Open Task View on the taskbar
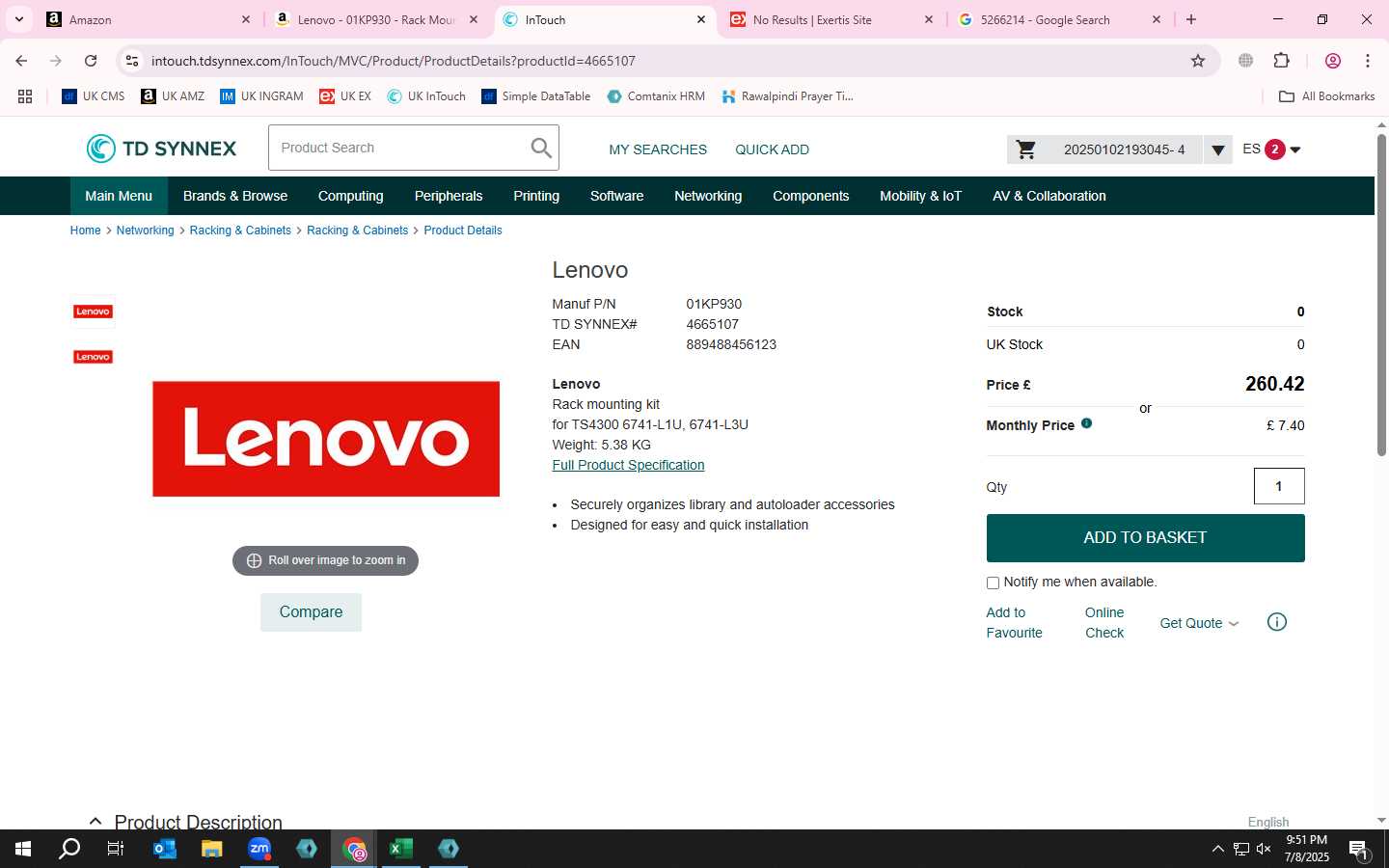 tap(116, 849)
